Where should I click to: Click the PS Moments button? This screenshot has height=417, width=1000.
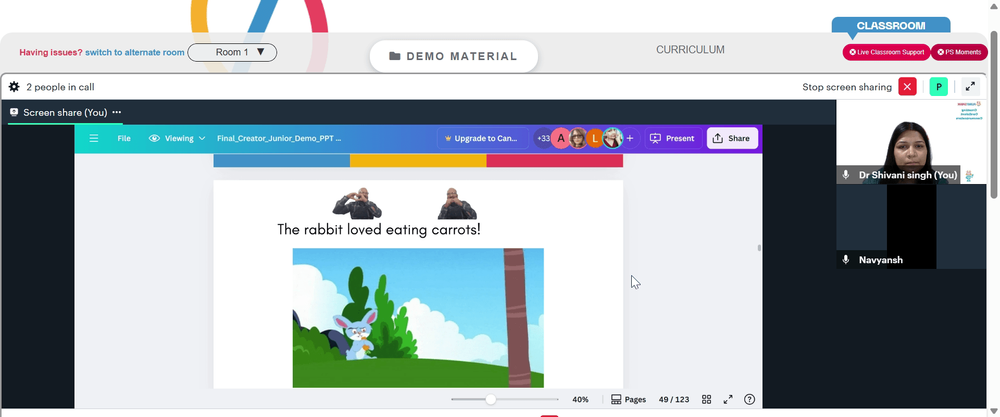(959, 52)
